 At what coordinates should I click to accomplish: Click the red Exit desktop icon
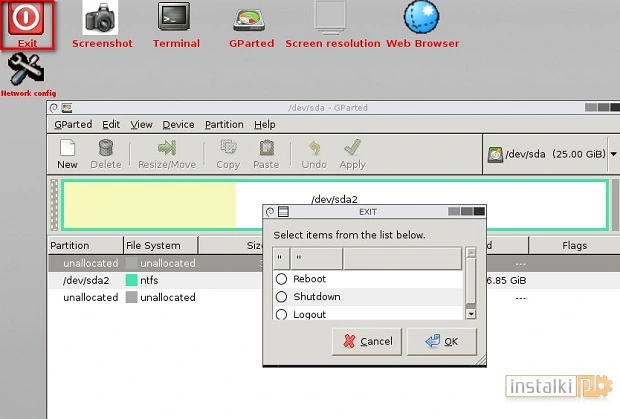[x=27, y=21]
